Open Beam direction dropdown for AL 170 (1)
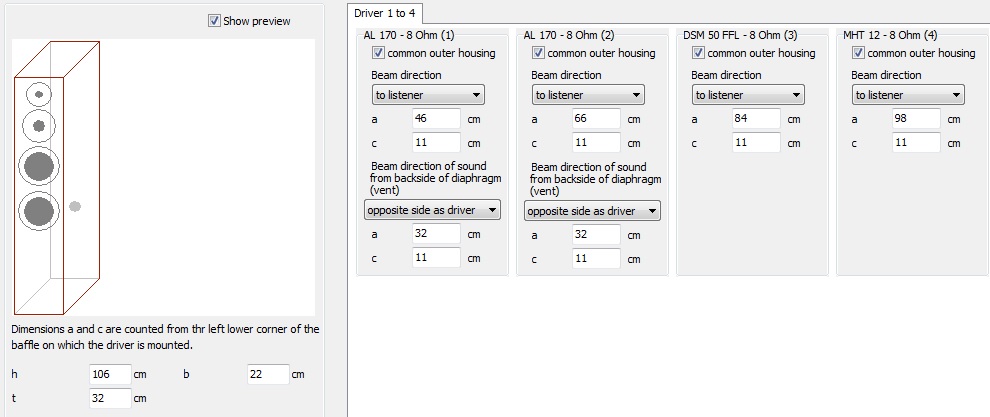 (427, 95)
